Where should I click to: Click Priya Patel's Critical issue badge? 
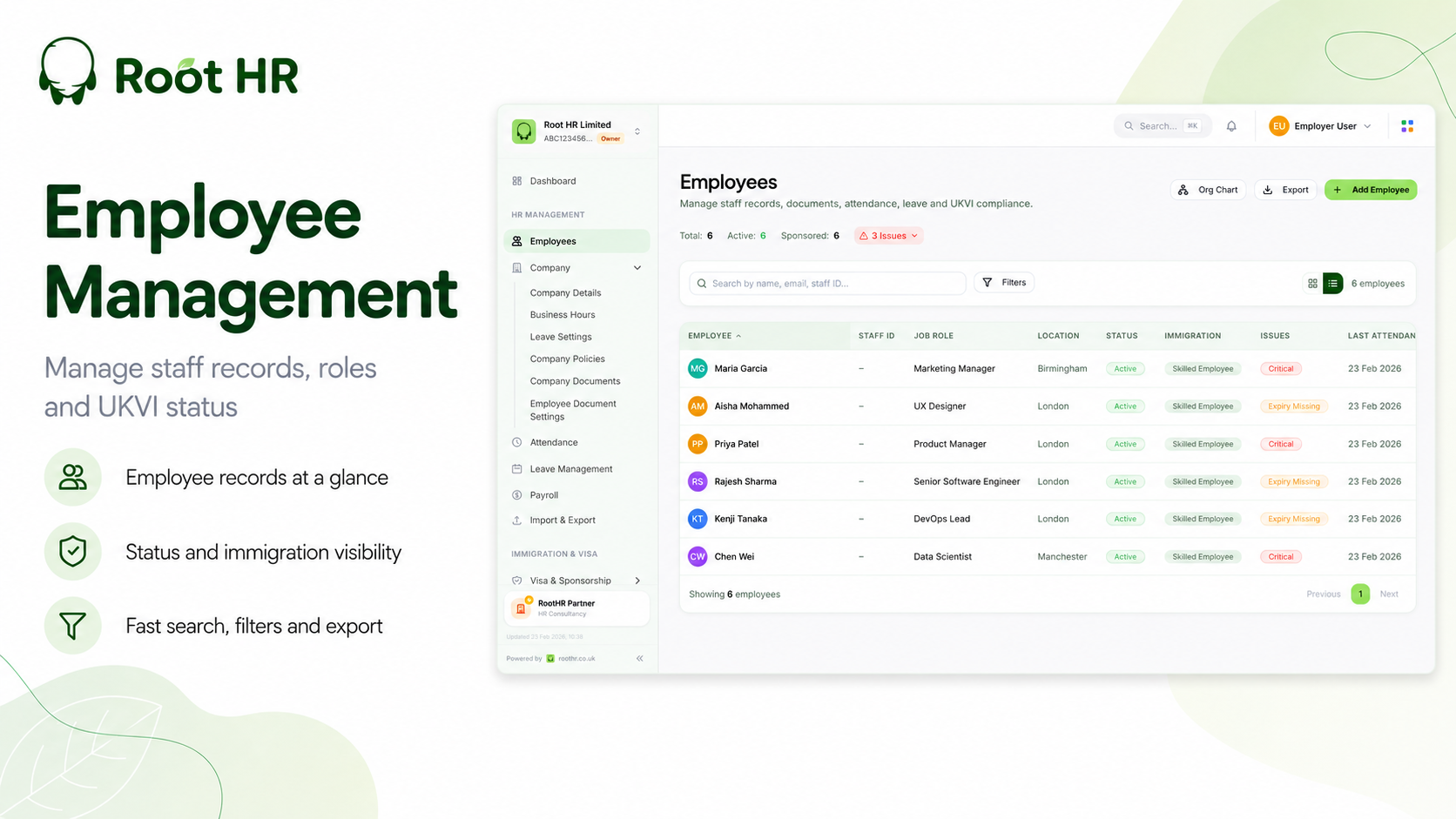pyautogui.click(x=1280, y=444)
